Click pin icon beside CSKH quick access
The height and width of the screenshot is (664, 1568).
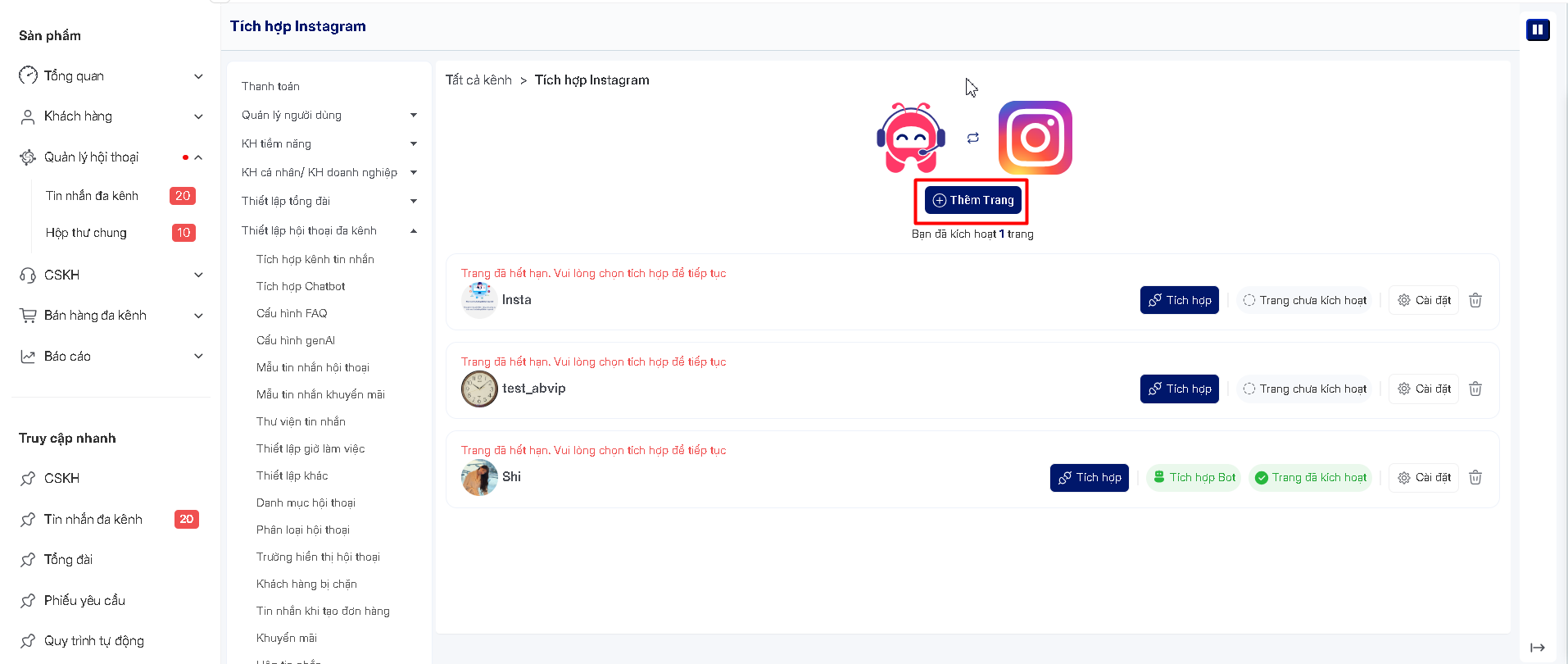tap(28, 479)
